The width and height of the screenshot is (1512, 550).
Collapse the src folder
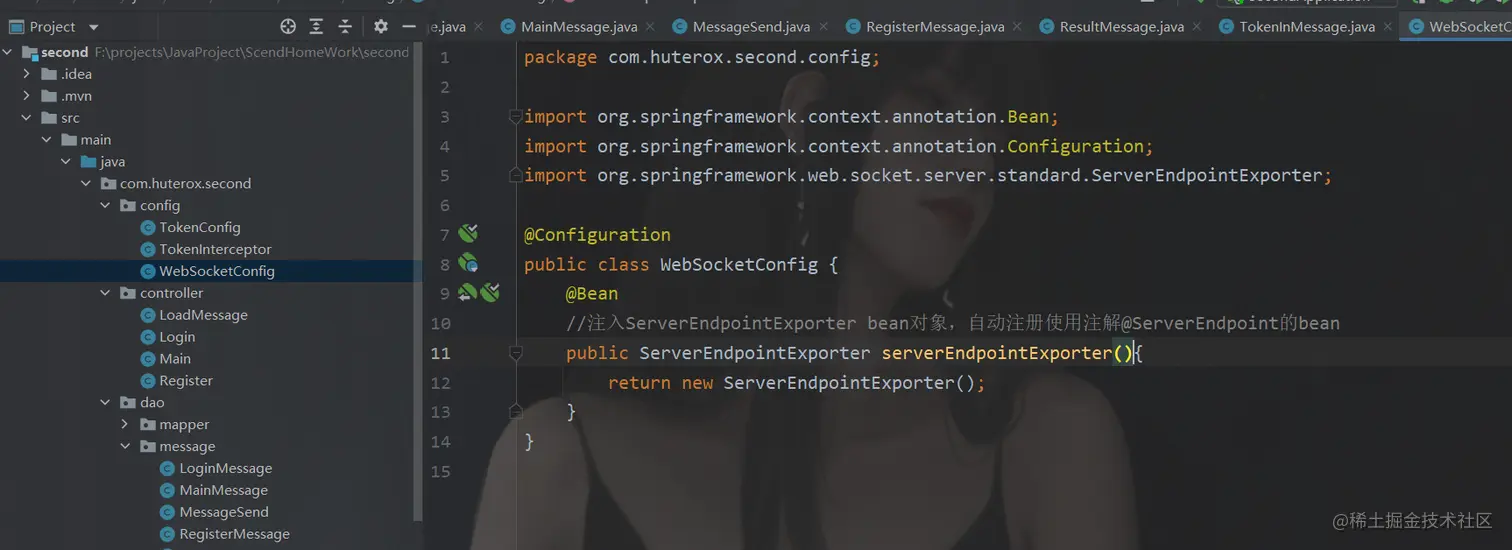point(27,118)
